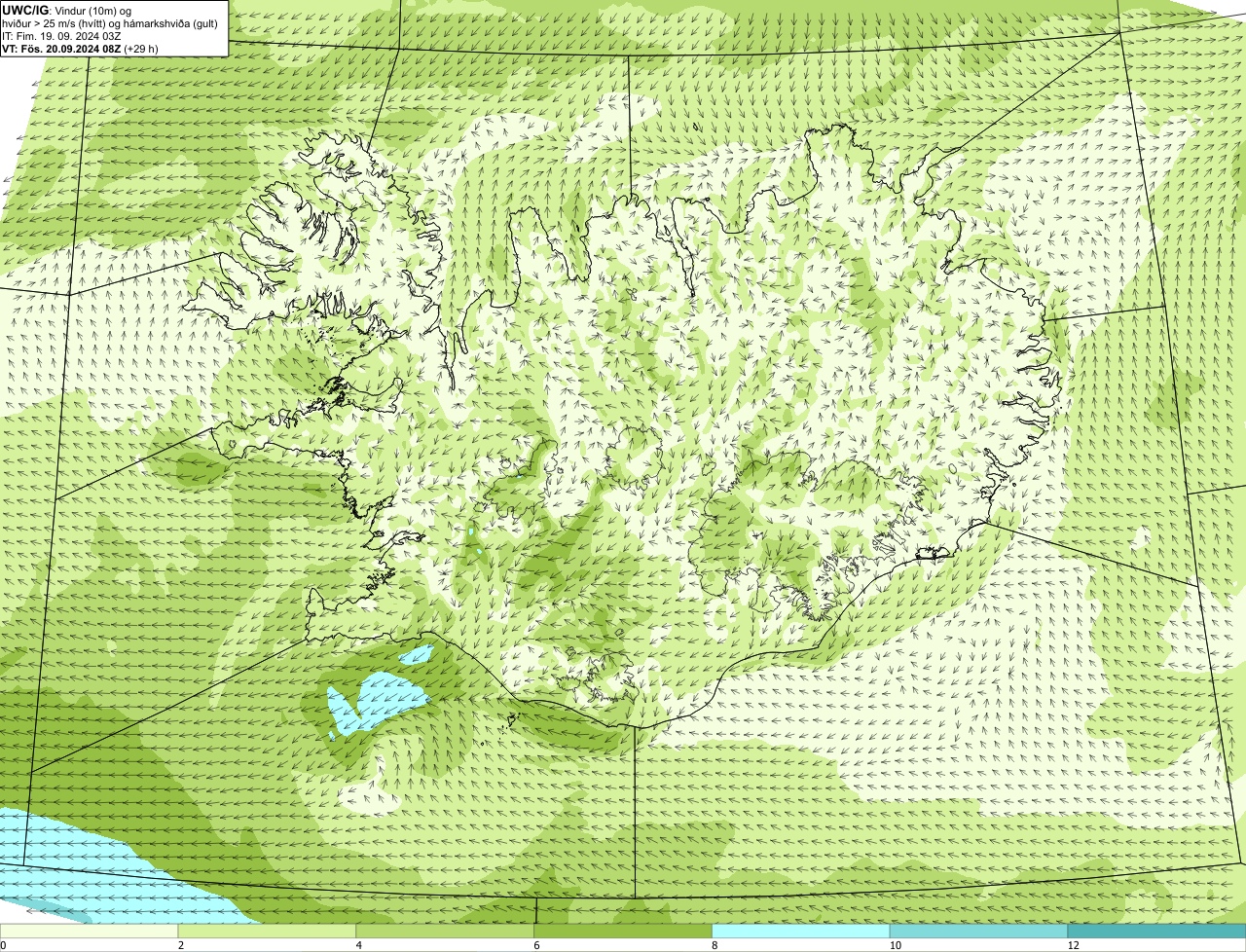Click the 8–10 m/s pale cyan legend swatch

pyautogui.click(x=801, y=932)
